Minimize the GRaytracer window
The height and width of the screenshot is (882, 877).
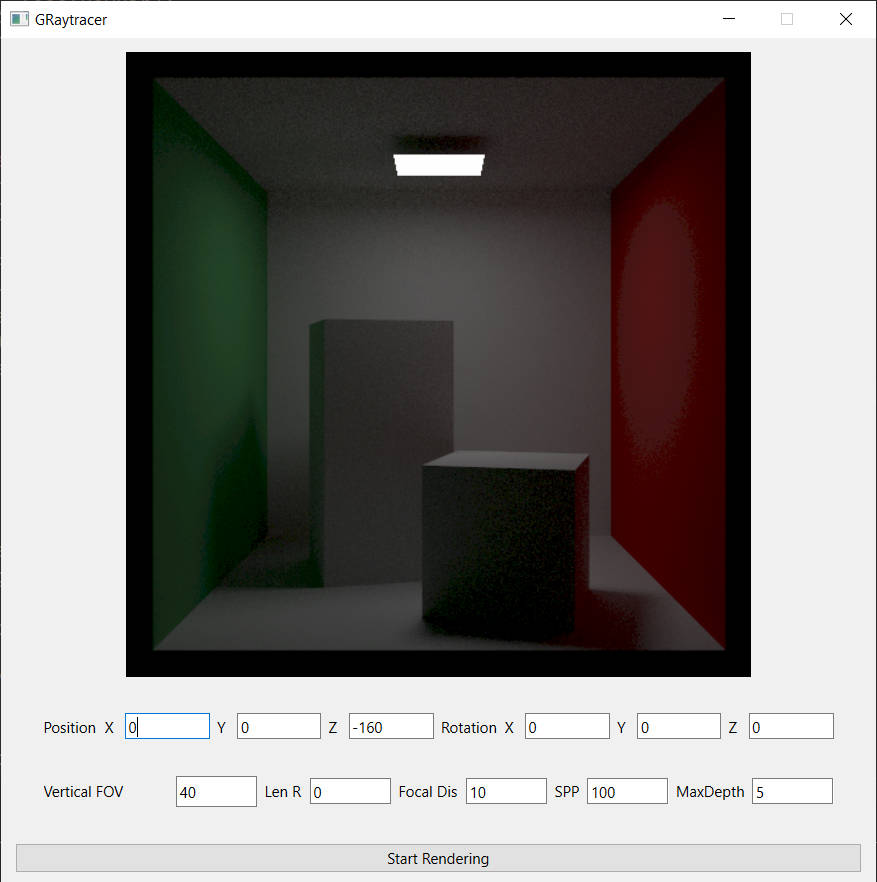coord(729,19)
